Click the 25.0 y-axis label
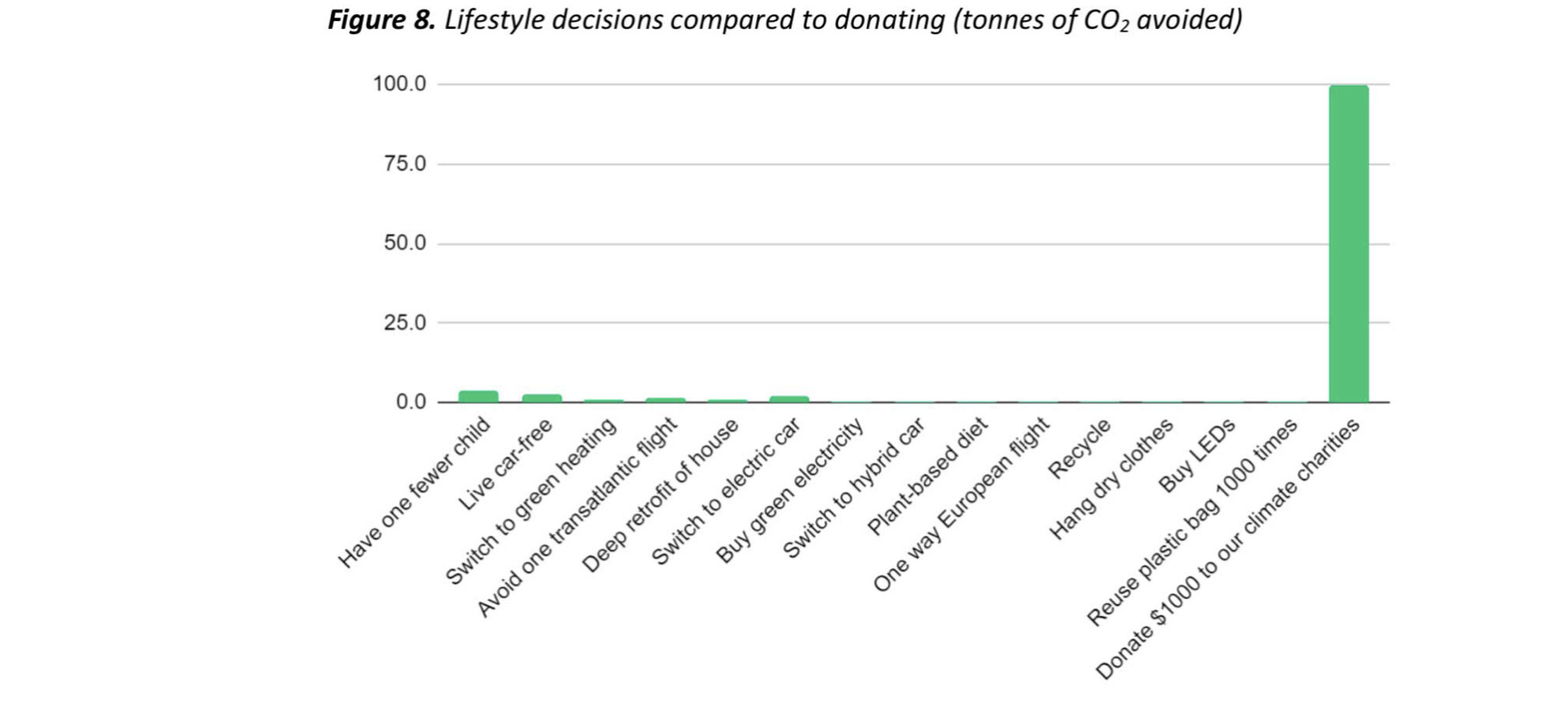 click(405, 323)
